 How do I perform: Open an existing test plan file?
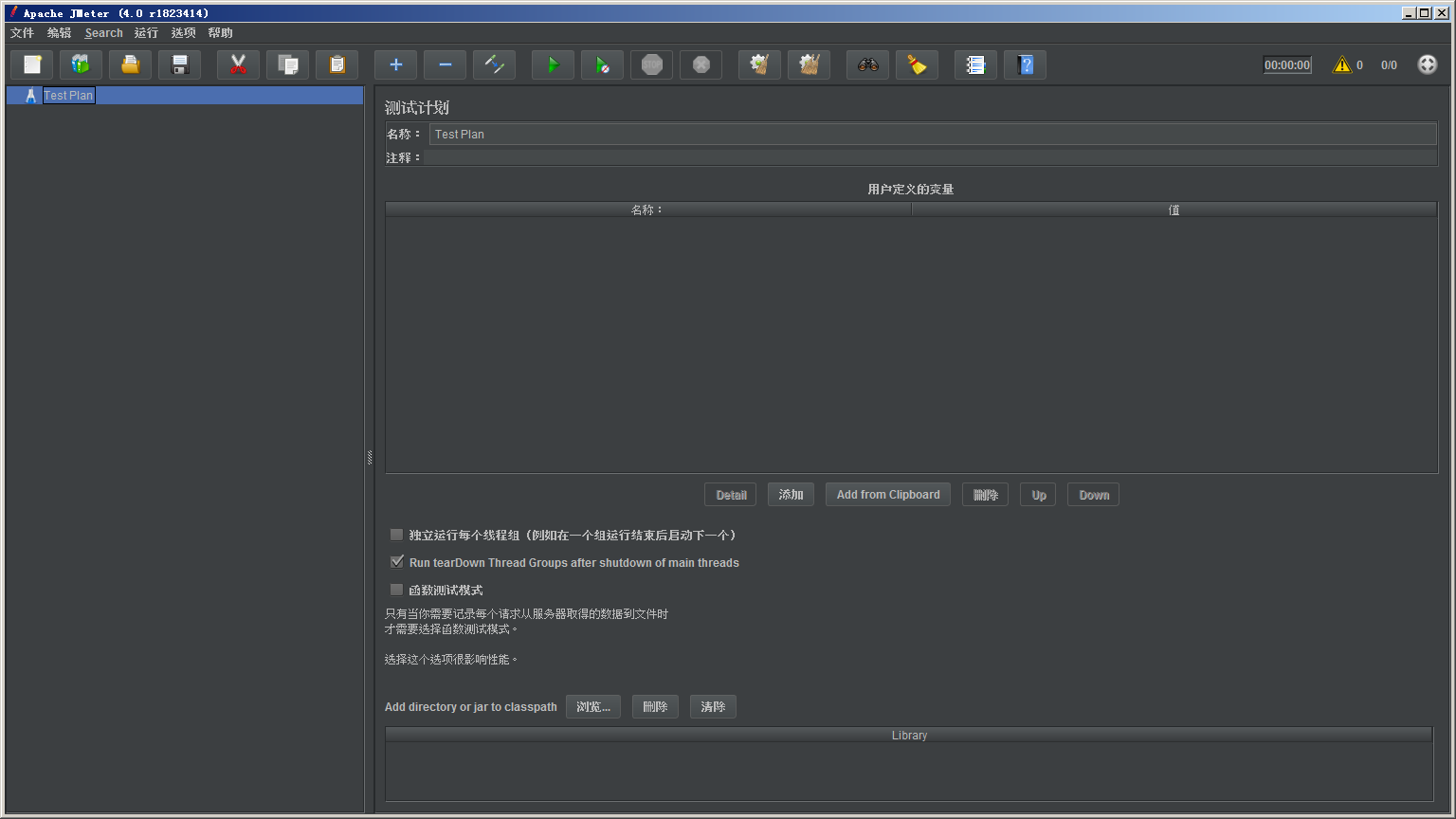pos(130,64)
